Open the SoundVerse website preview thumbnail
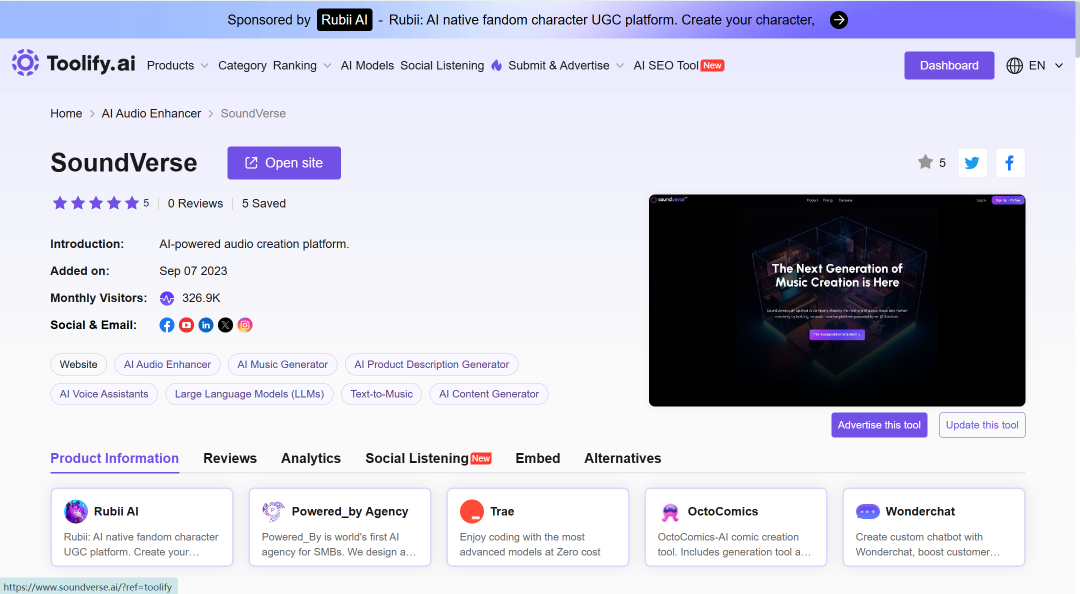This screenshot has height=594, width=1080. point(837,300)
